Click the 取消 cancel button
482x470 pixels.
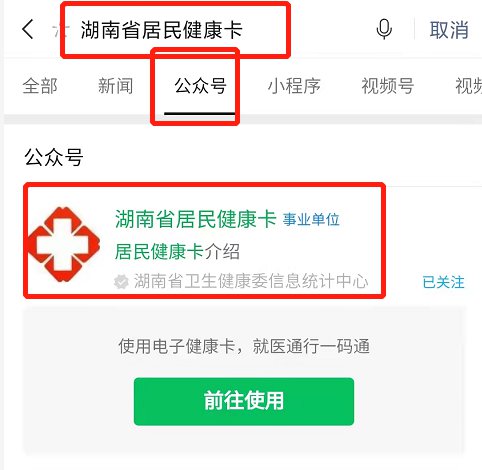(449, 30)
